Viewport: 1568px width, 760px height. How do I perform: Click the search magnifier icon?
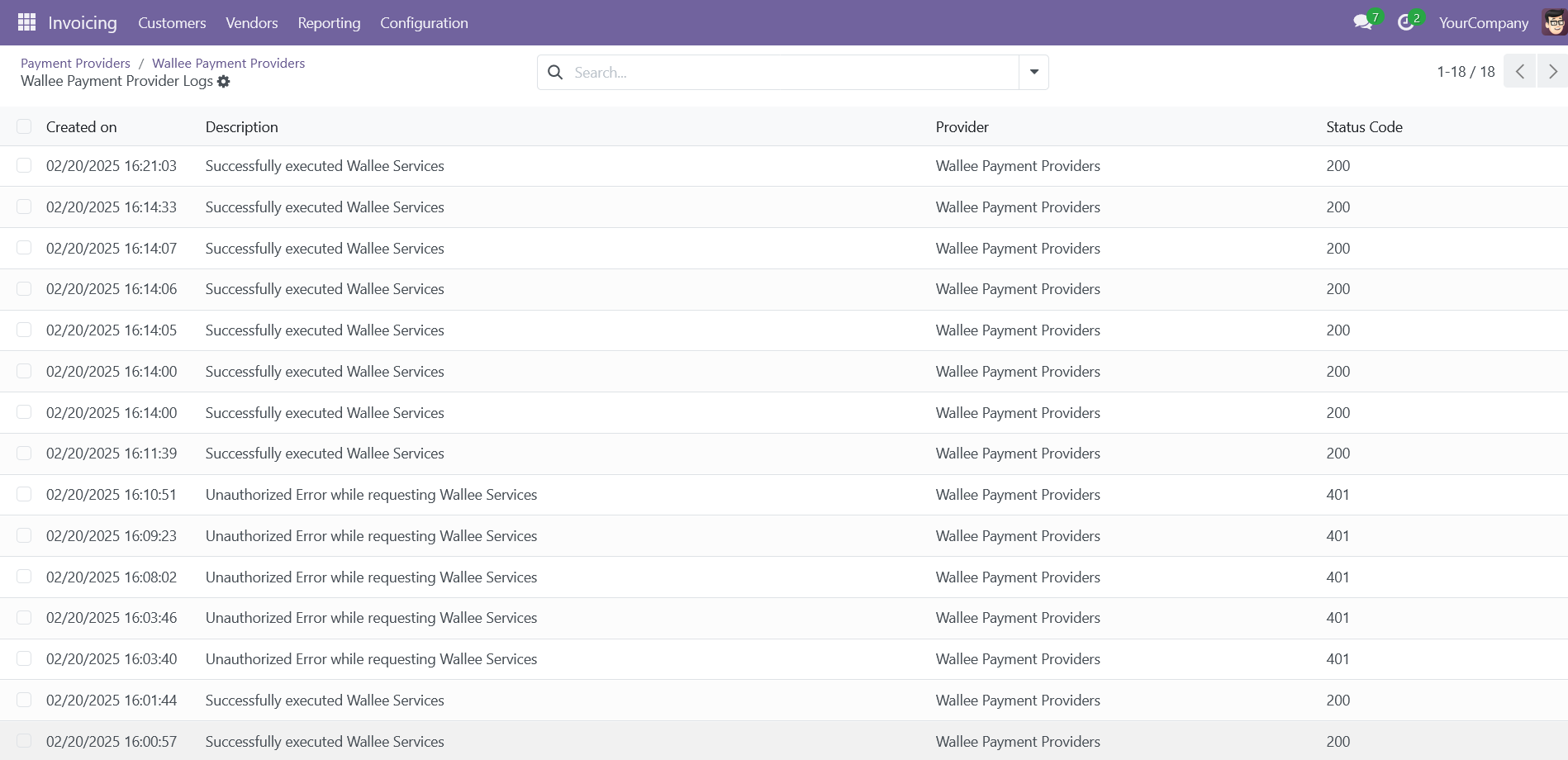556,73
